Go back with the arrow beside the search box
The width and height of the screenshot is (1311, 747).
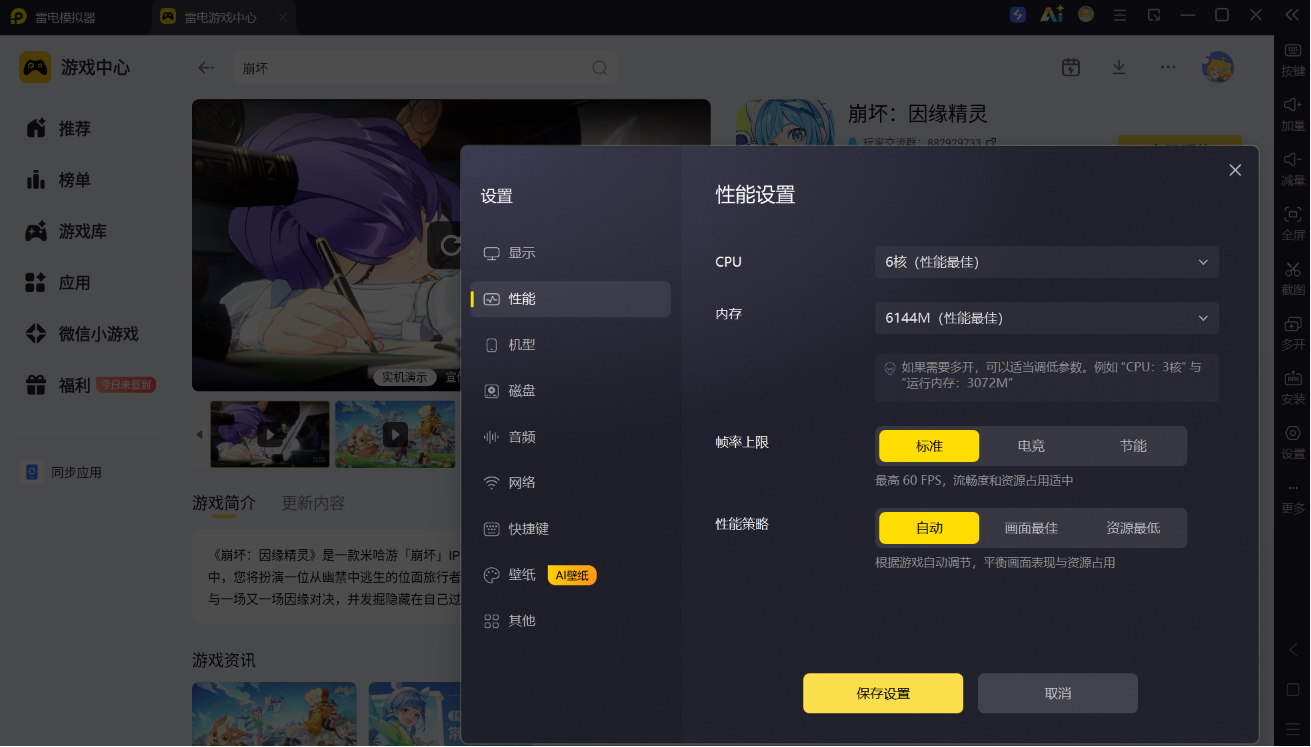click(x=206, y=68)
